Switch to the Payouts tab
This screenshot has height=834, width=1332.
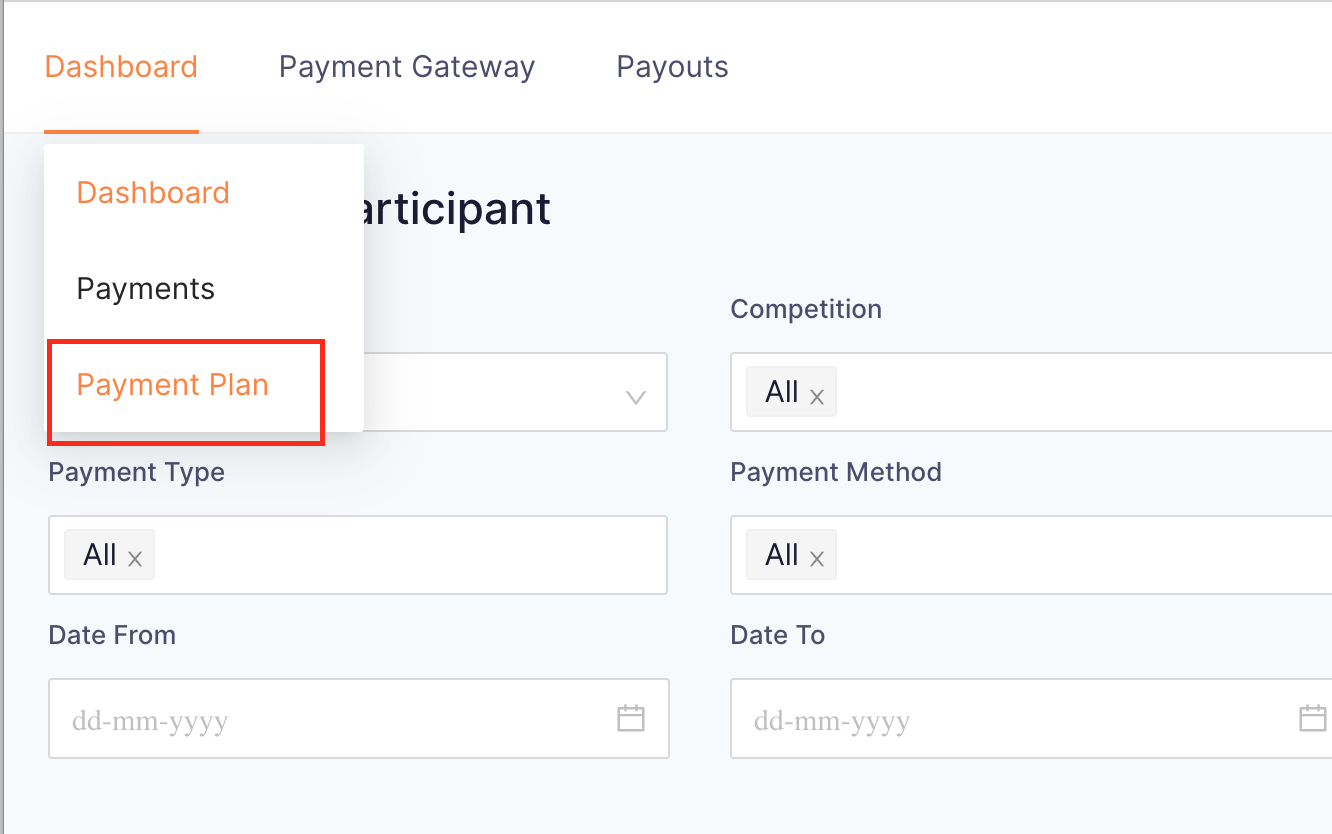(x=672, y=67)
